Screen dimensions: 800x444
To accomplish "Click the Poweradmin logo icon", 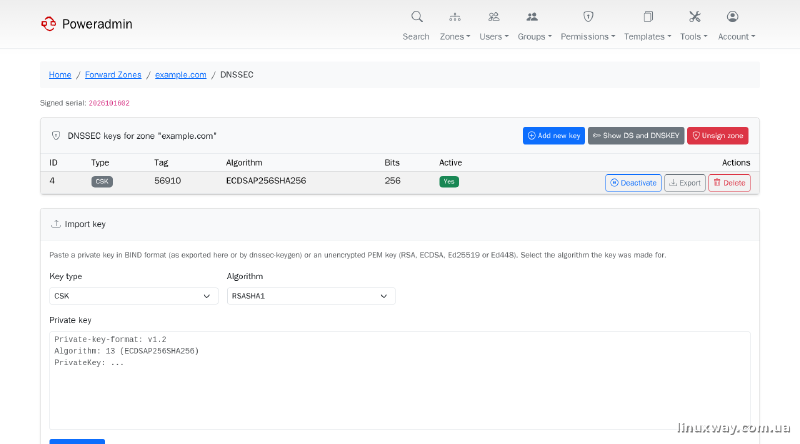I will coord(48,23).
